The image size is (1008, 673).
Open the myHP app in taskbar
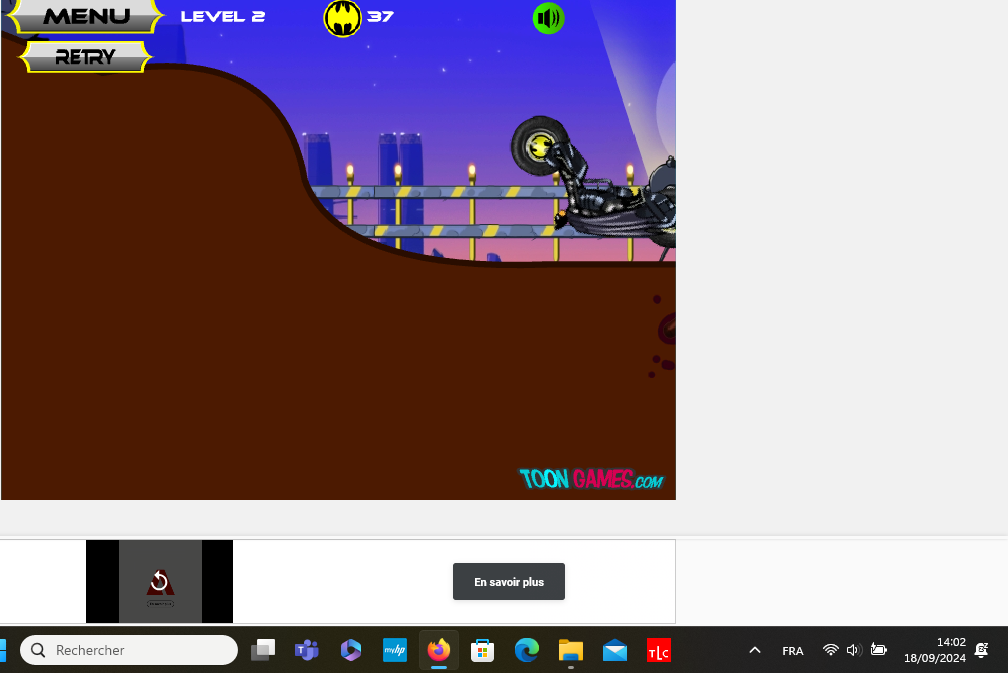tap(394, 650)
